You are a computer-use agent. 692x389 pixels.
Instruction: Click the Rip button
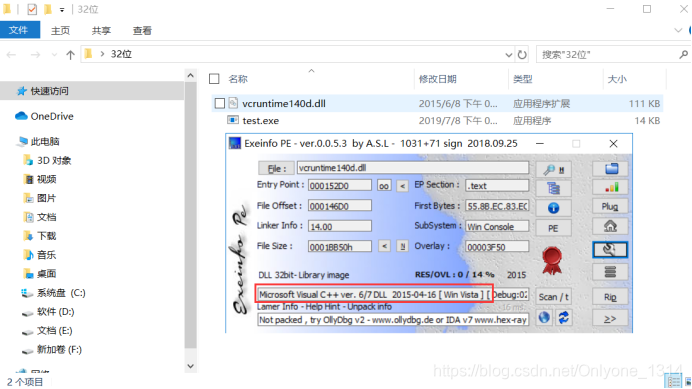610,297
